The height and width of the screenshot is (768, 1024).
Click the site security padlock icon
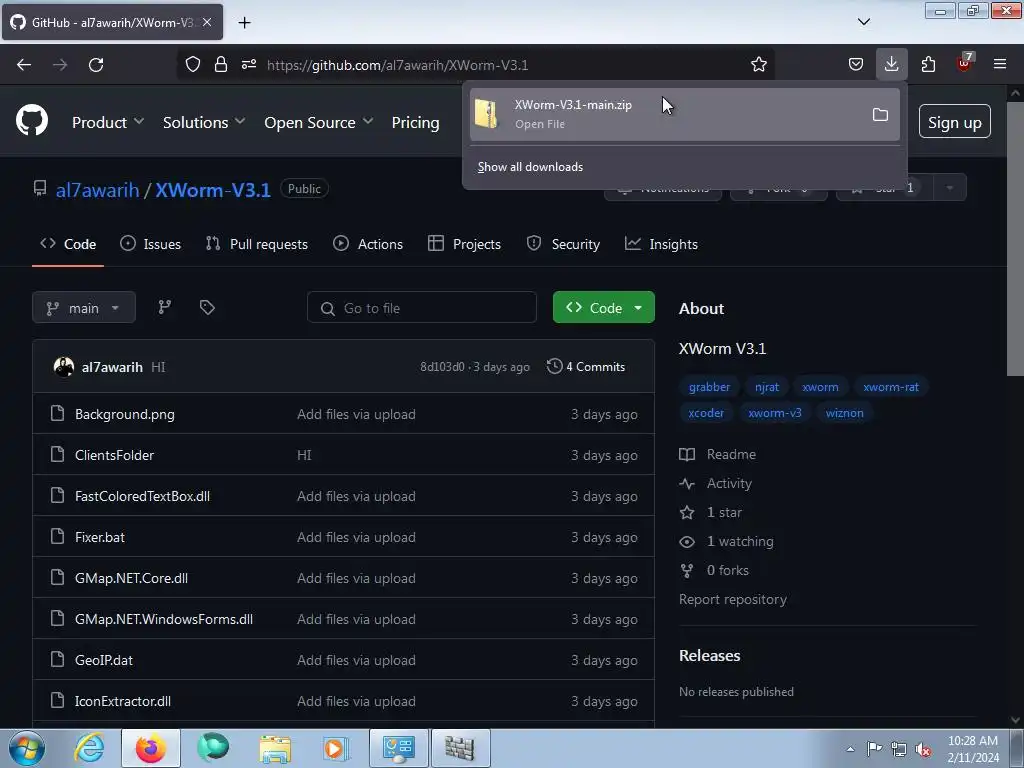coord(221,64)
